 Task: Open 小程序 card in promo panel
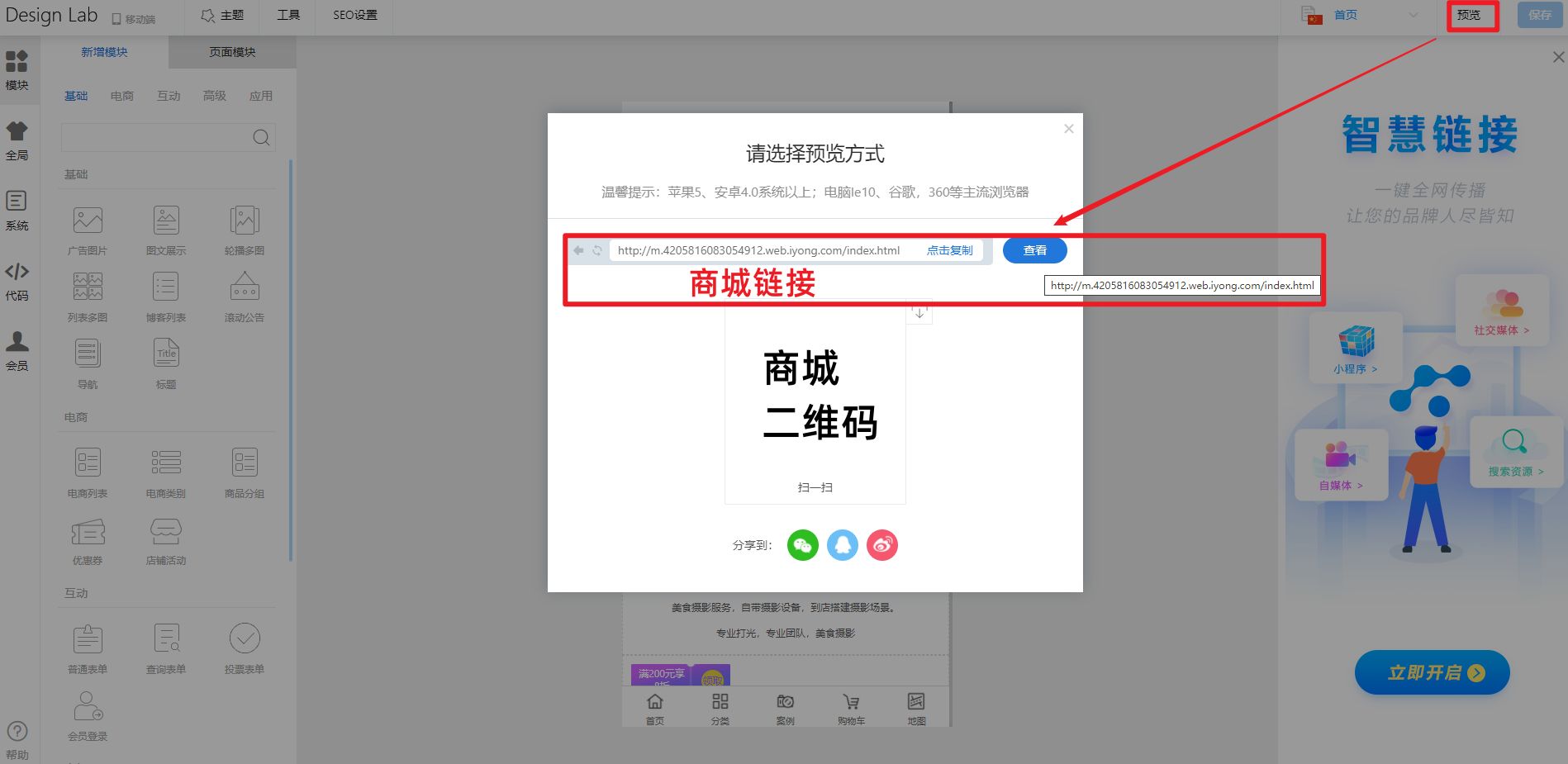[1355, 348]
